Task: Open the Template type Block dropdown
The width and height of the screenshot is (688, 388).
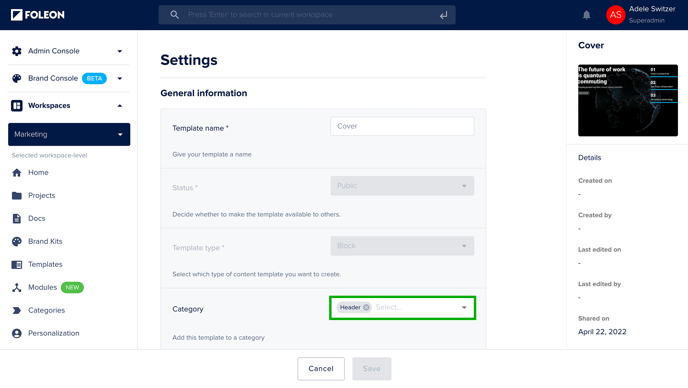Action: (x=402, y=246)
